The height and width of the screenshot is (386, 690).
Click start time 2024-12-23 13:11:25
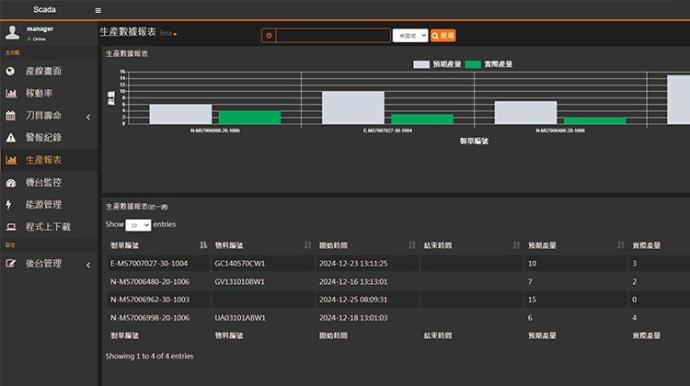pyautogui.click(x=353, y=263)
